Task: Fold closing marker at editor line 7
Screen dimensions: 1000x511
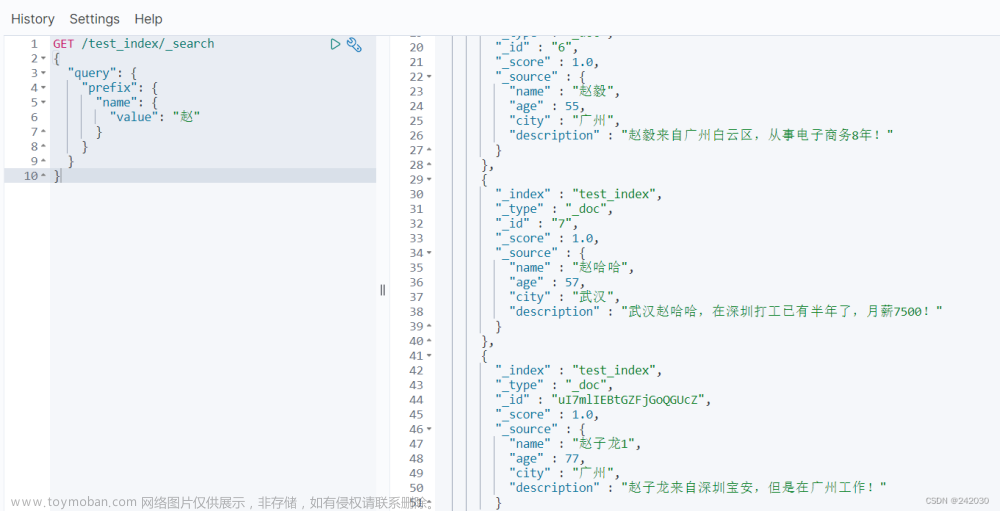Action: coord(43,132)
